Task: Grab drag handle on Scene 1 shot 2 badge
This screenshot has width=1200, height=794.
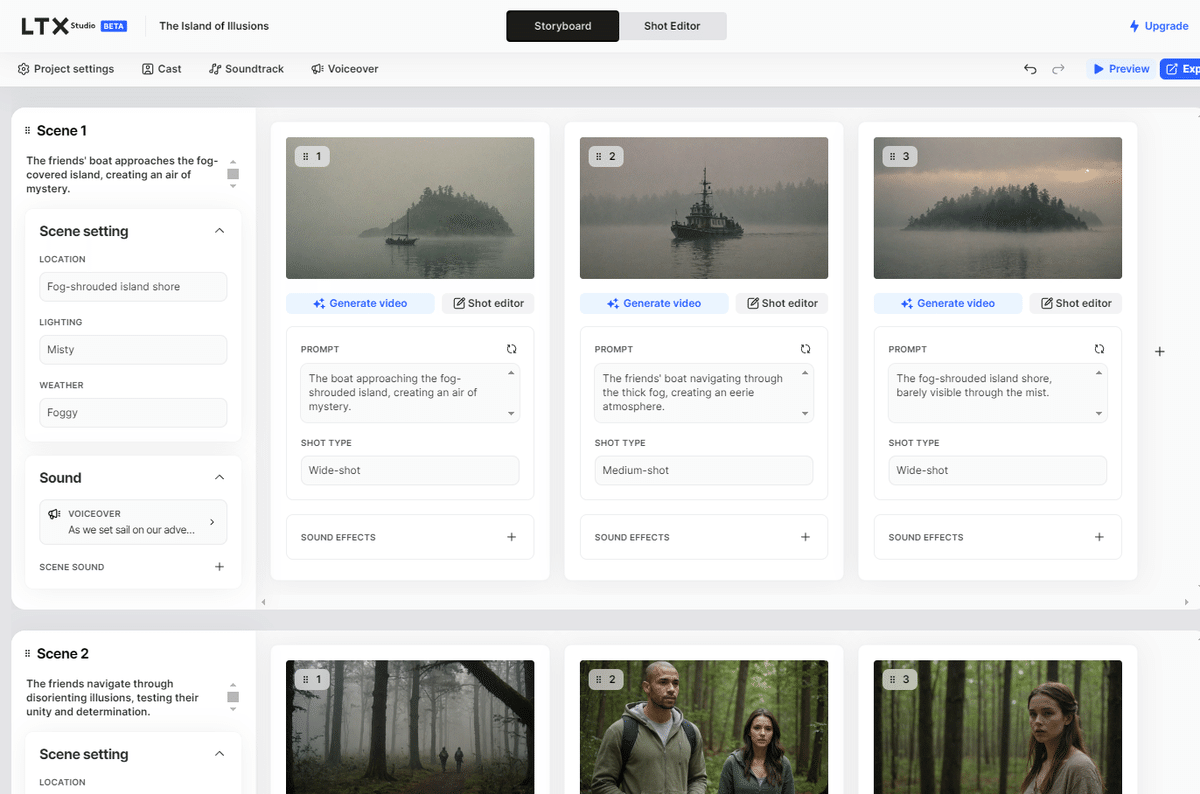Action: pyautogui.click(x=600, y=157)
